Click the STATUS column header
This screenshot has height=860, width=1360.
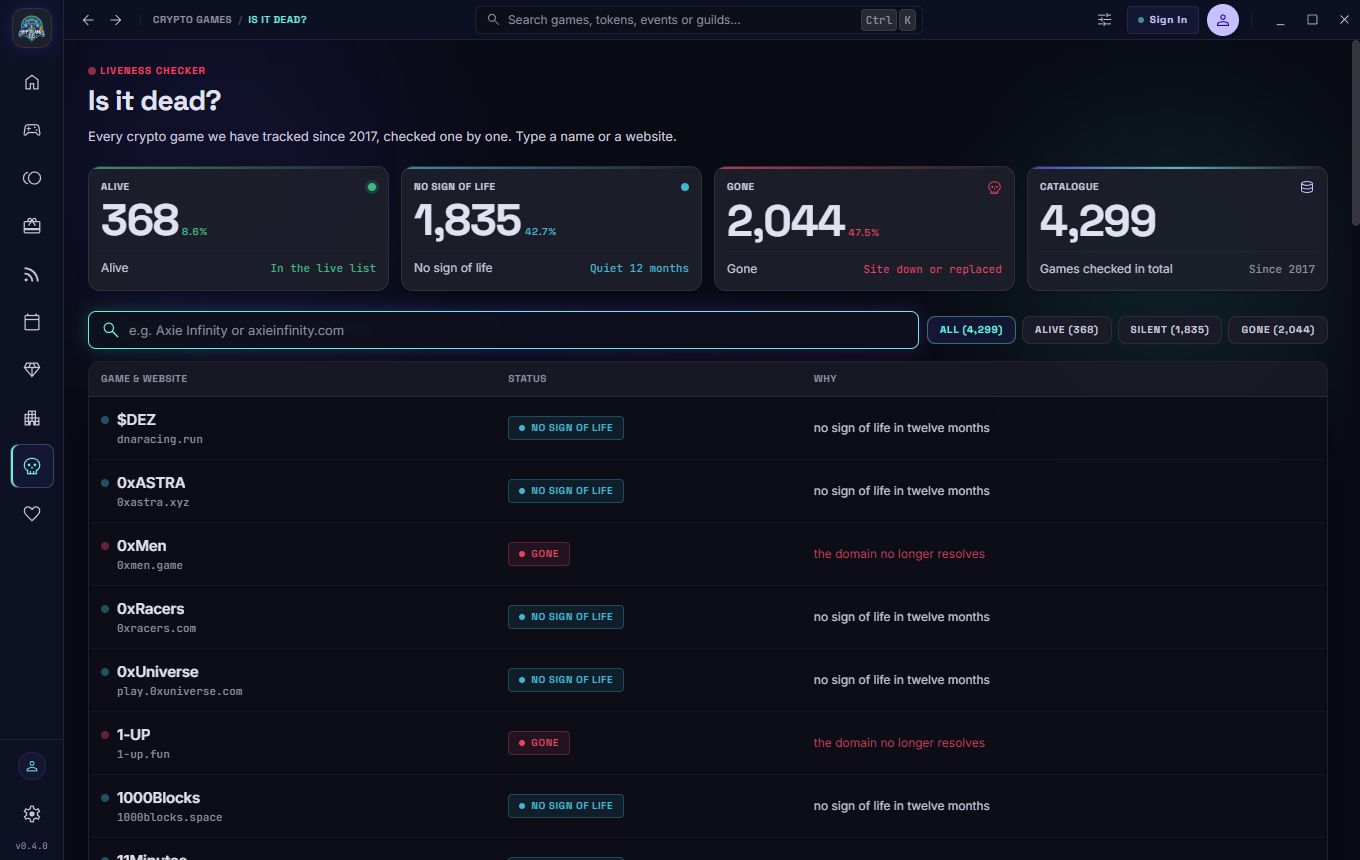[527, 379]
